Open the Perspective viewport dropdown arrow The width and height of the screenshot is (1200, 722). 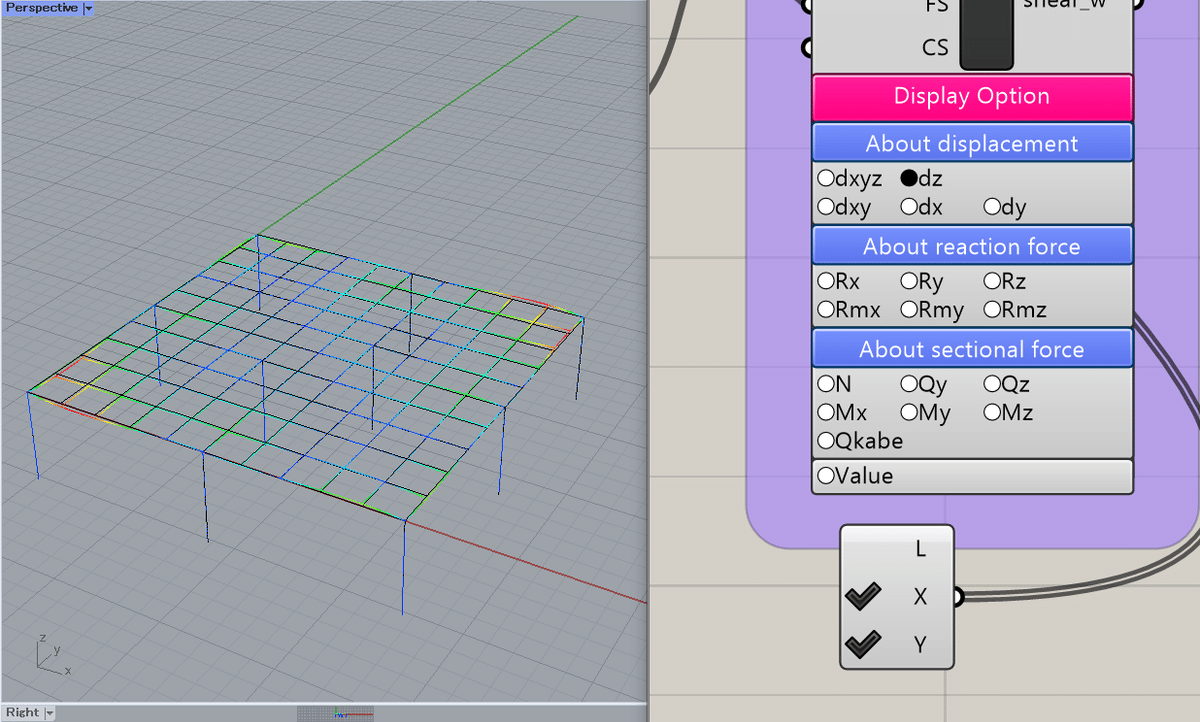[x=89, y=8]
